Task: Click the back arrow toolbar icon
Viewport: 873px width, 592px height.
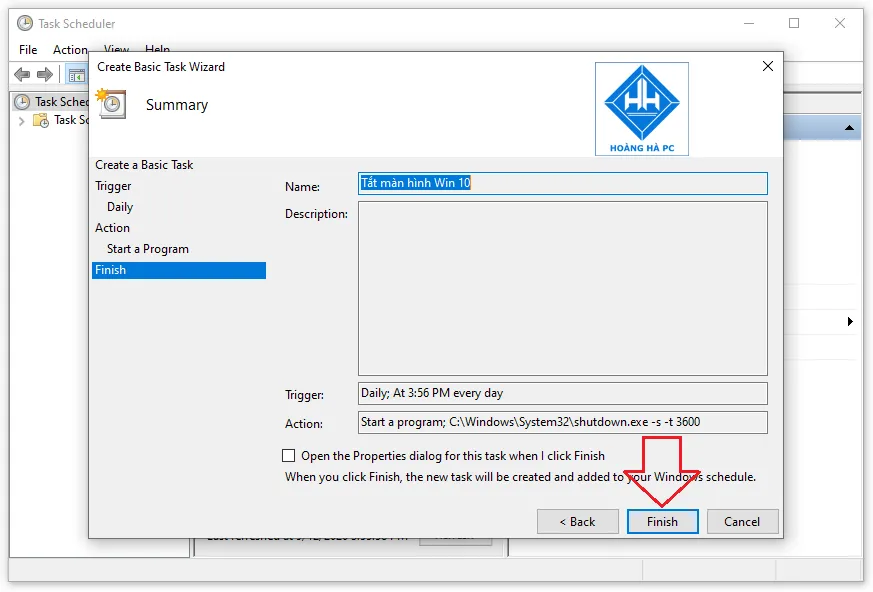Action: (x=21, y=75)
